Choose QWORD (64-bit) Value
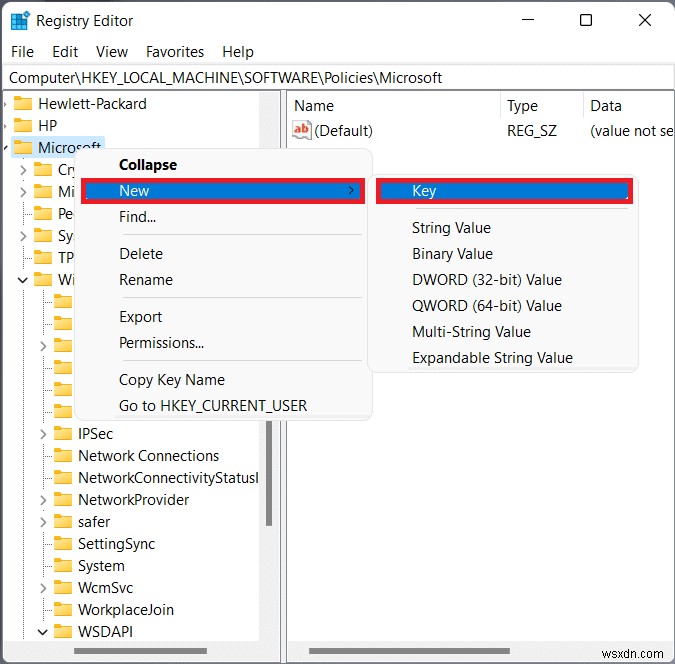The image size is (675, 664). point(504,306)
